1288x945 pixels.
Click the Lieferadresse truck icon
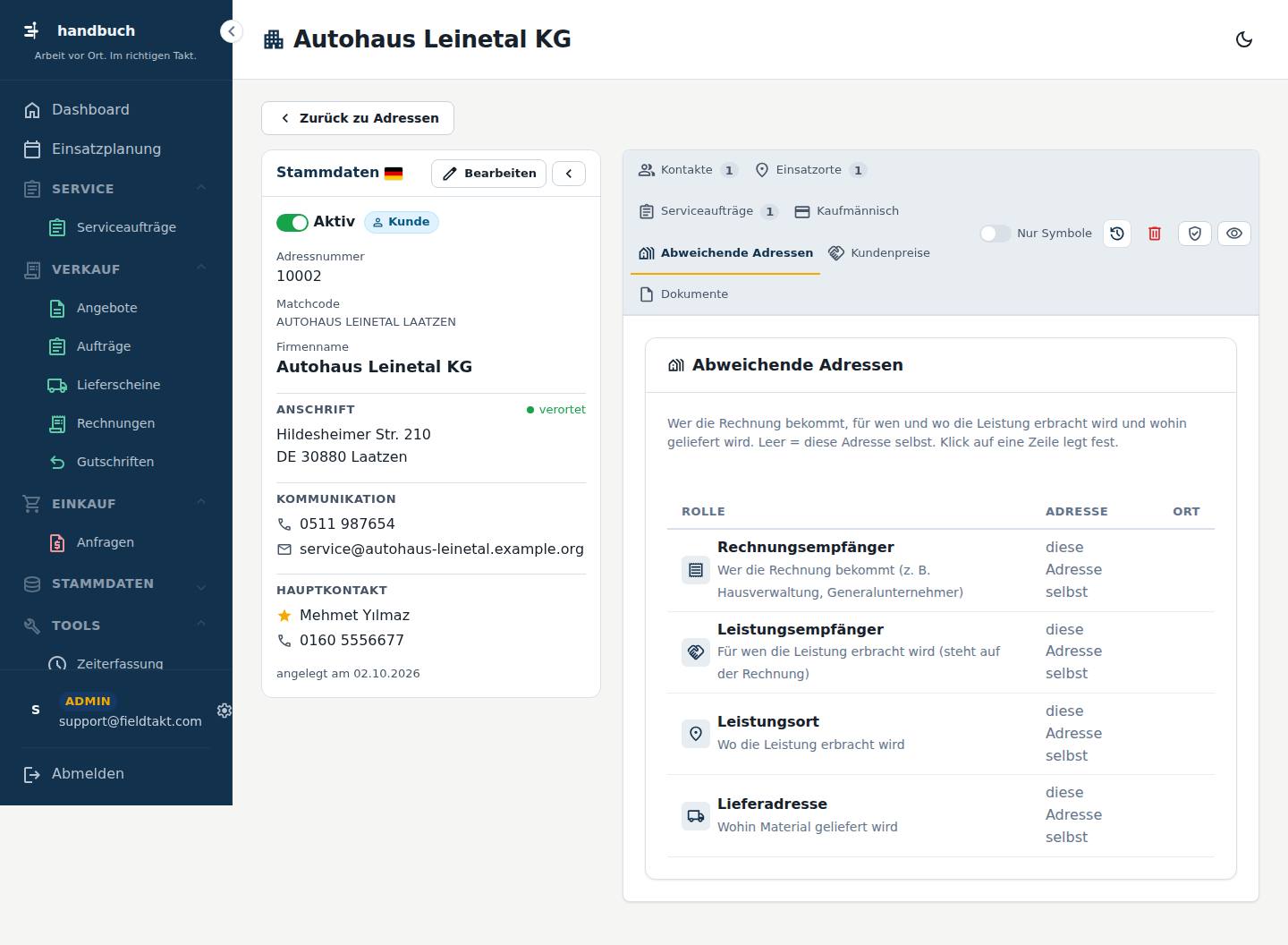point(696,815)
